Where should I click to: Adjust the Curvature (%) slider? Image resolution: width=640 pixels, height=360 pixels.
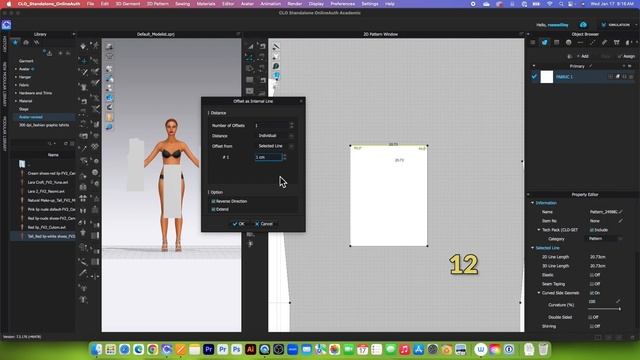[605, 309]
